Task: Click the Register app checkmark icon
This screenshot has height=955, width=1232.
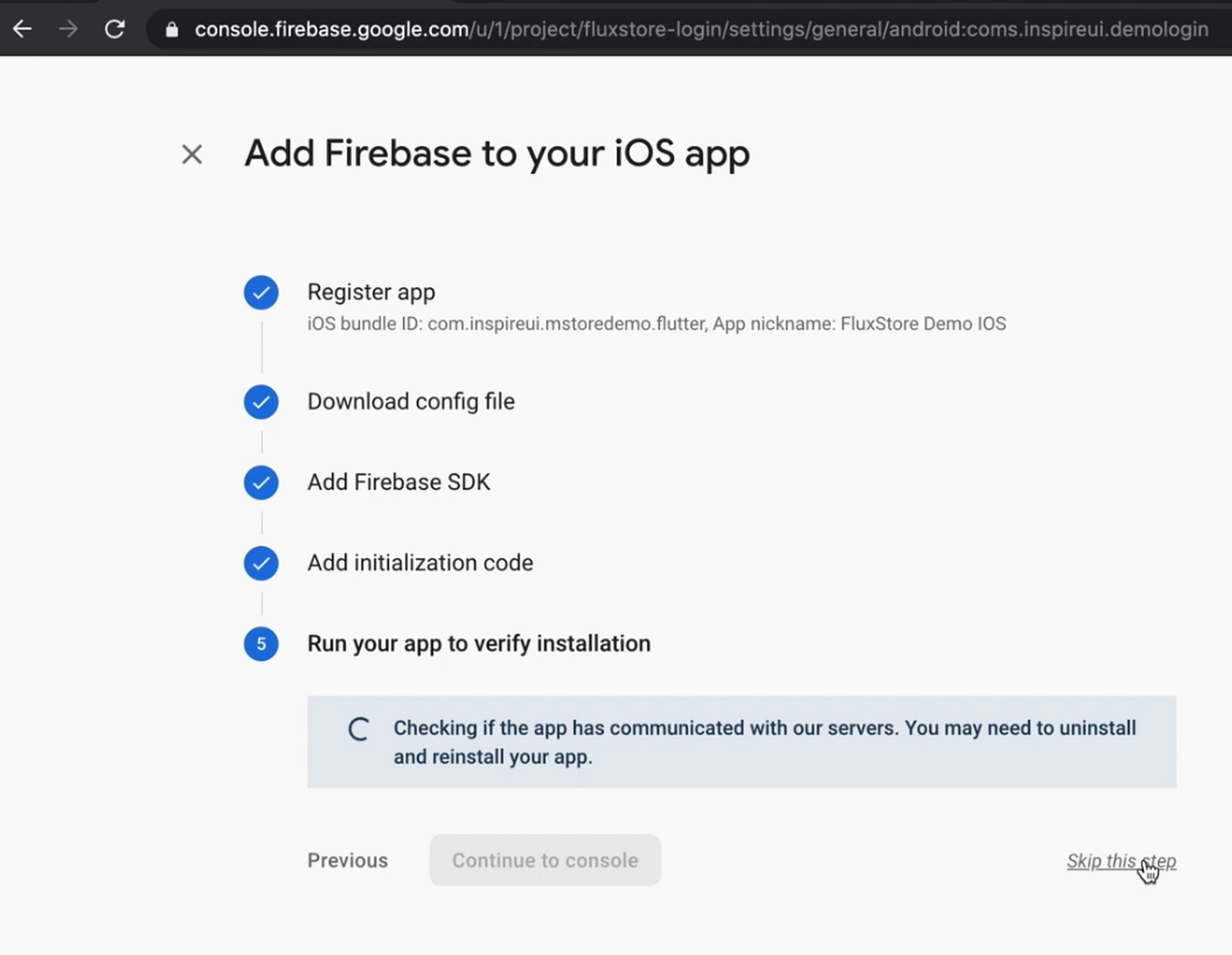Action: 261,293
